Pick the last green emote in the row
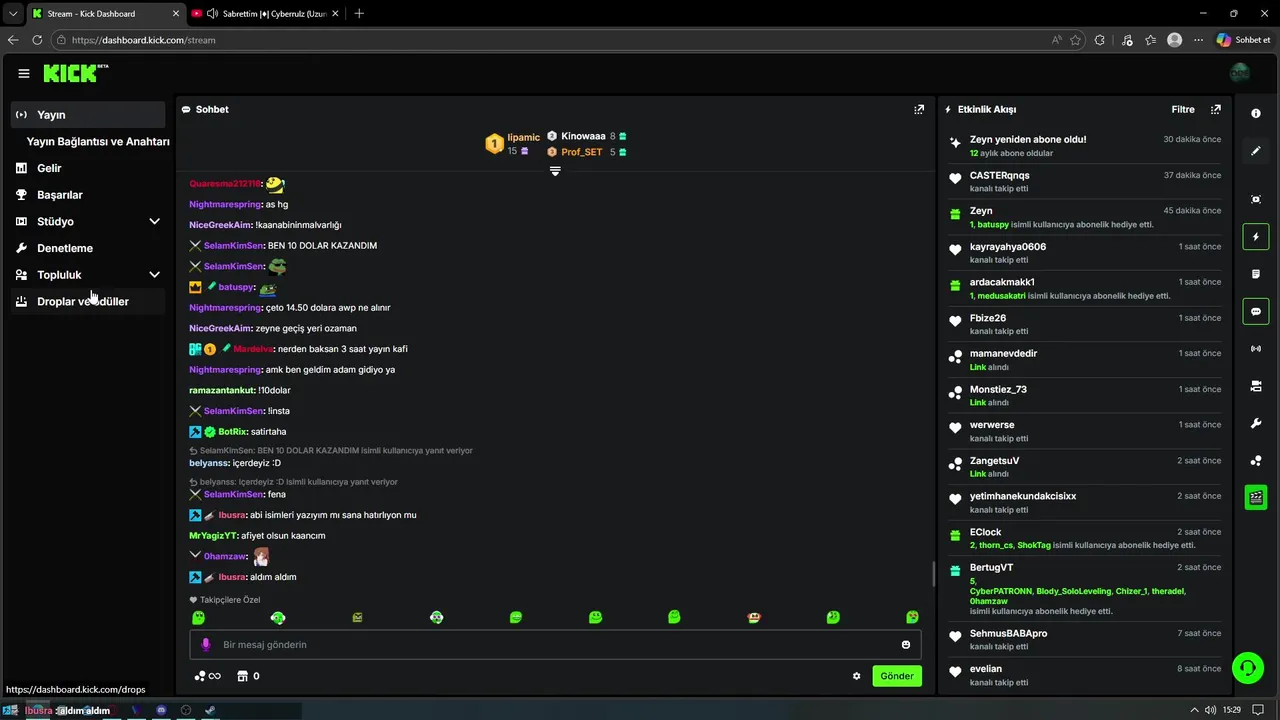The width and height of the screenshot is (1280, 720). pos(912,617)
